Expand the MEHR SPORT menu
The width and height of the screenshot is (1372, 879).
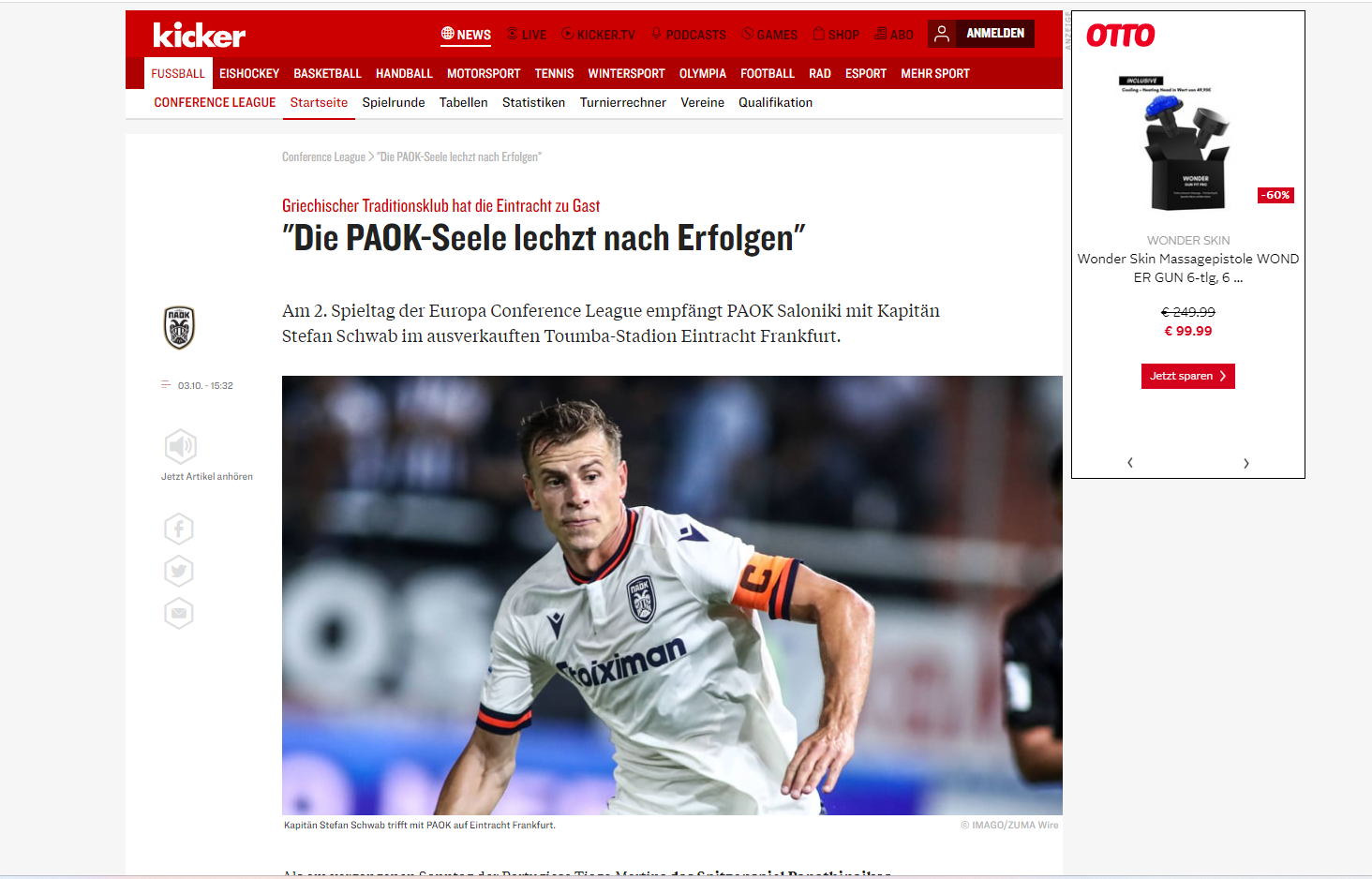click(x=935, y=73)
